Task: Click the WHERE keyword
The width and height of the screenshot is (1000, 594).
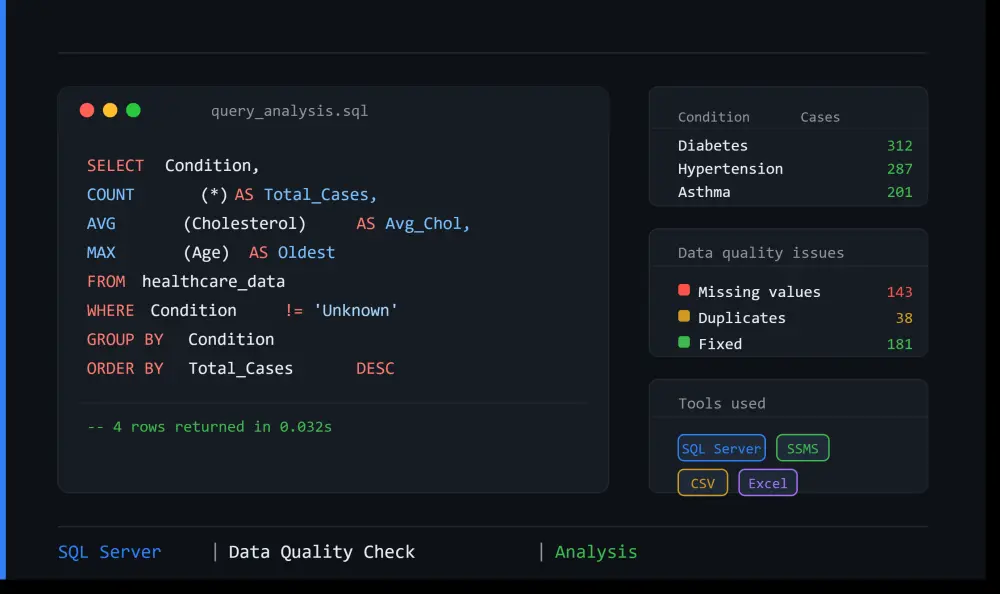Action: [x=110, y=311]
